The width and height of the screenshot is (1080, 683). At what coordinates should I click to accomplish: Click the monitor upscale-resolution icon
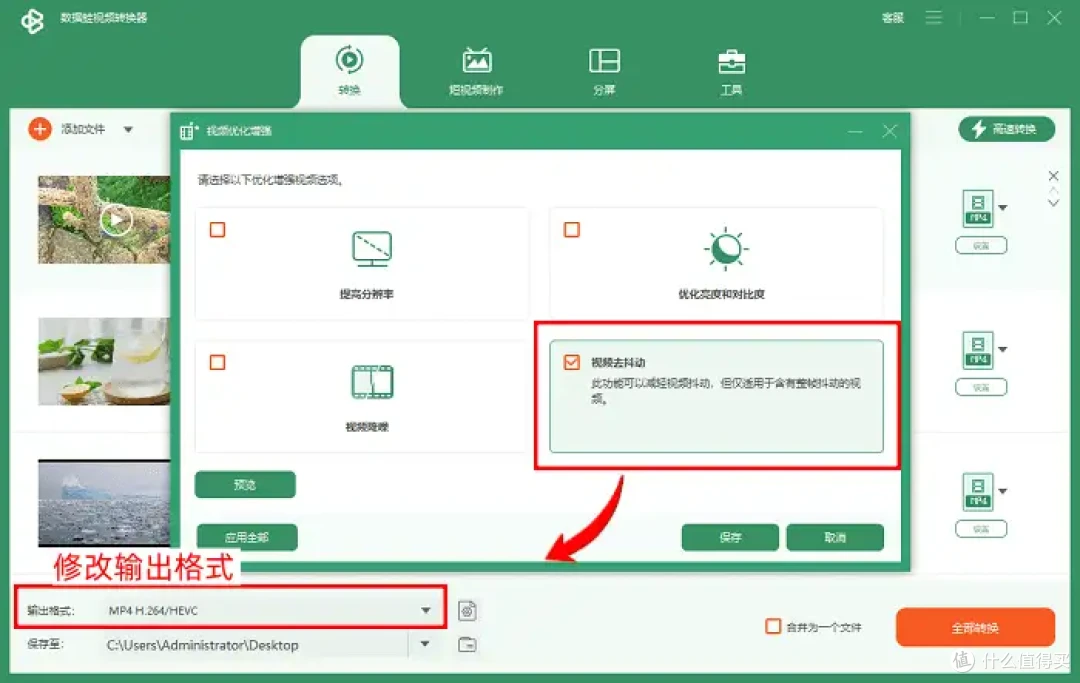coord(372,249)
